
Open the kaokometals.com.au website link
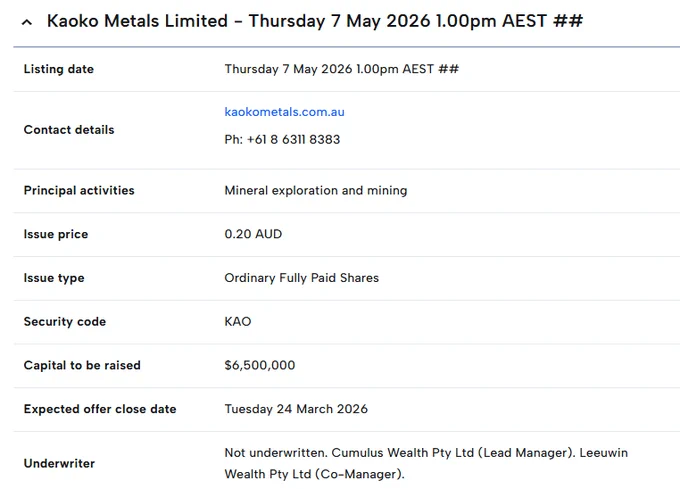[x=284, y=112]
